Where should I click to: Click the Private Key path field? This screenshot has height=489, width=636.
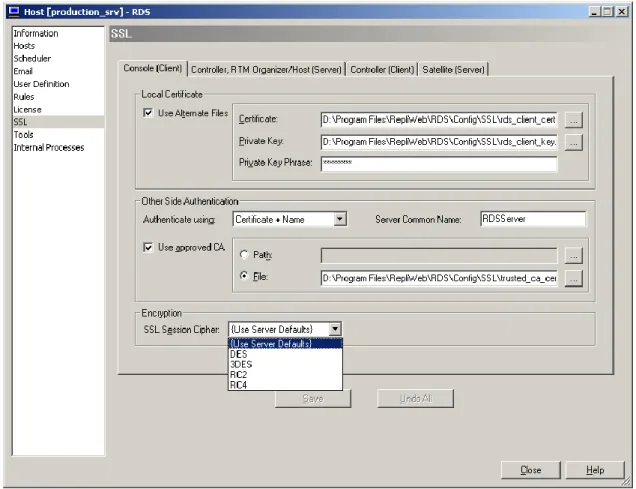[x=439, y=142]
